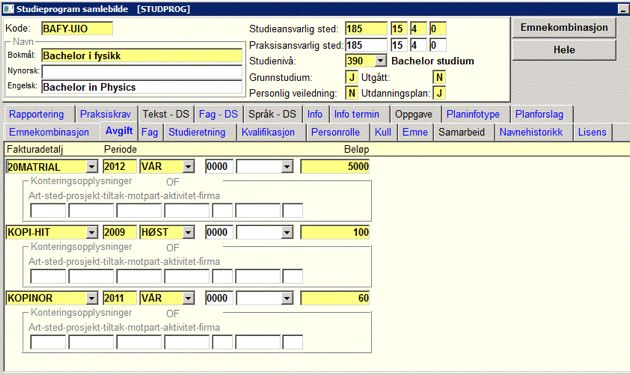The image size is (630, 375).
Task: Open the Fag tab
Action: tap(149, 132)
